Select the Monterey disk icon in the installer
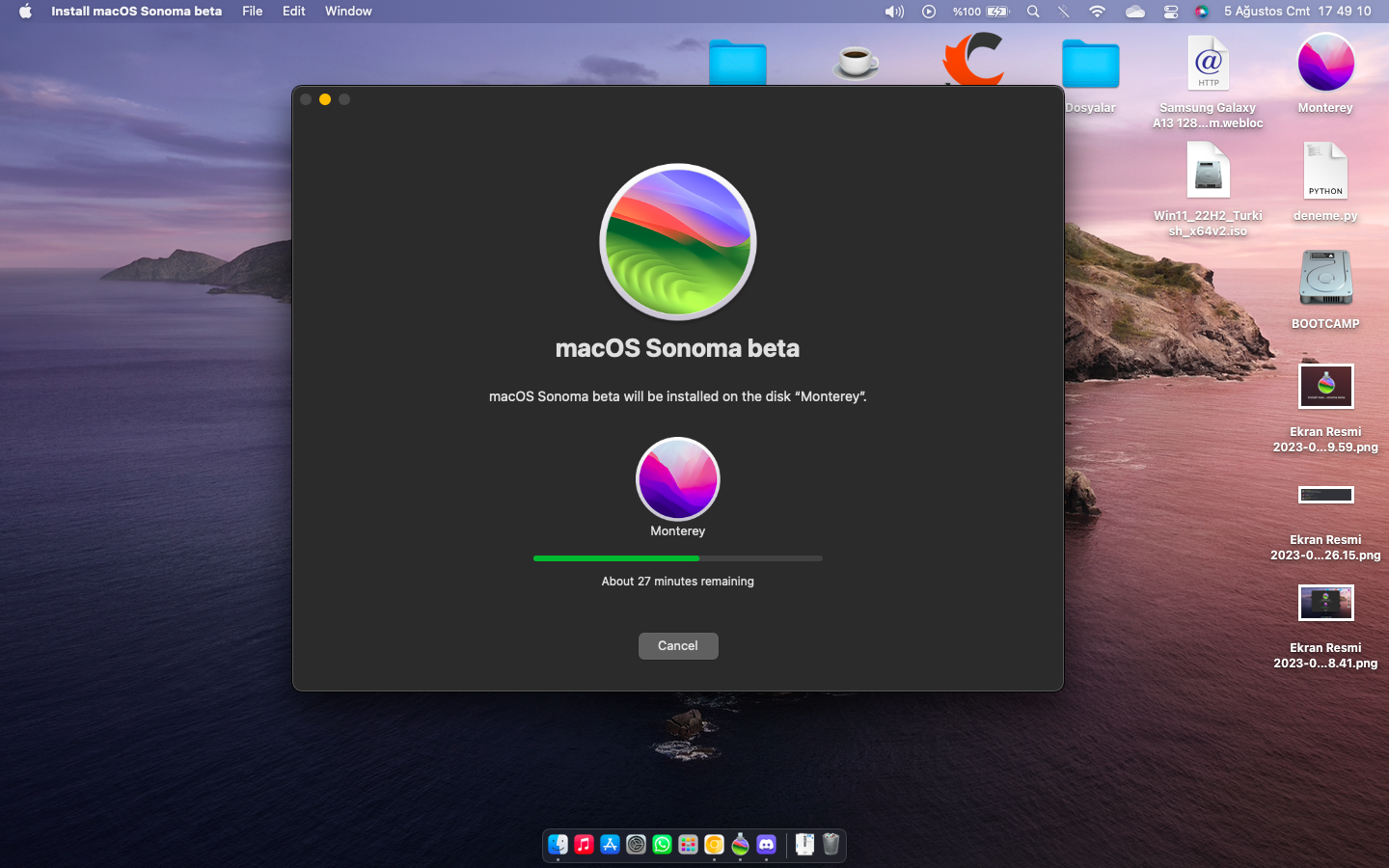The width and height of the screenshot is (1389, 868). [677, 479]
